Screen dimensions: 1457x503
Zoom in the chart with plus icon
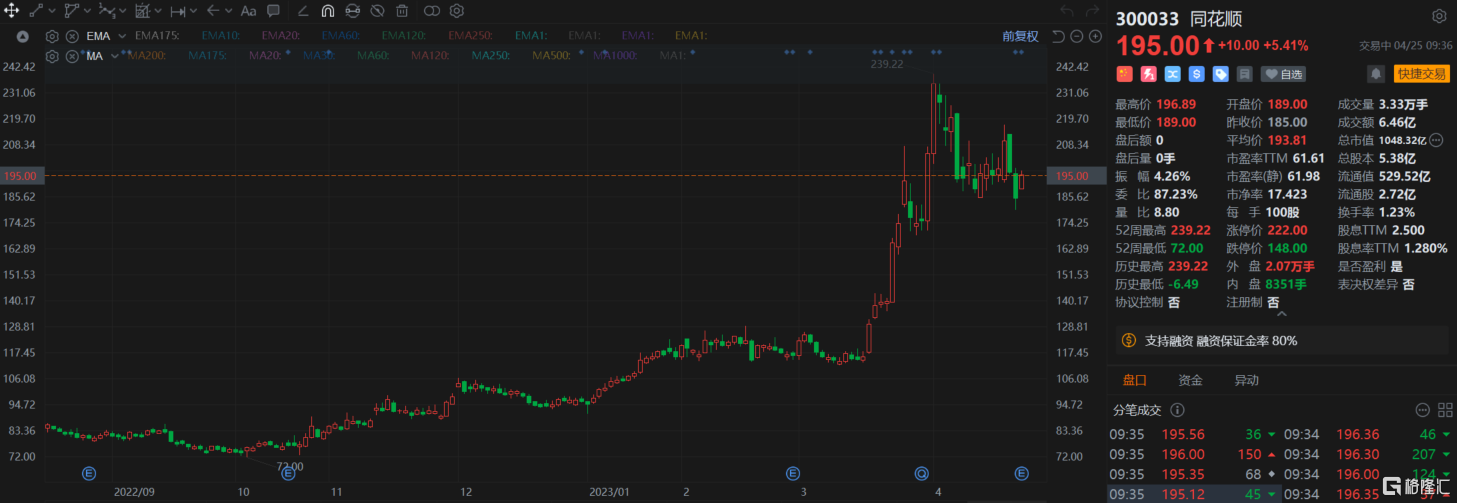1095,35
